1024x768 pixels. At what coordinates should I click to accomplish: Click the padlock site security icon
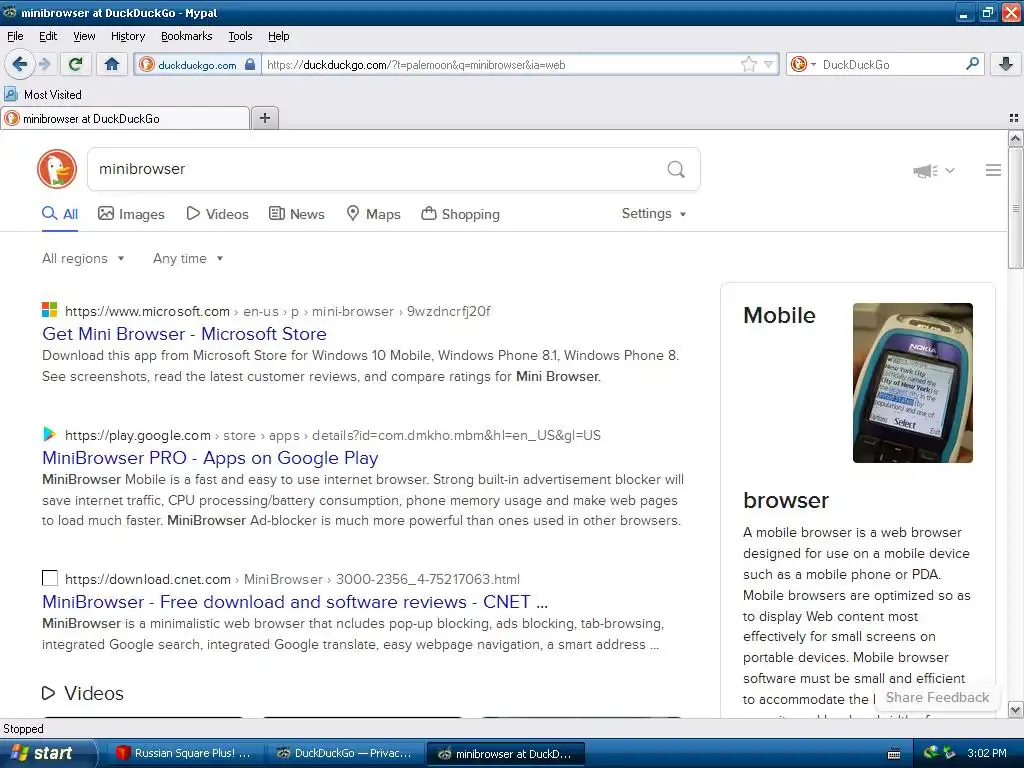[249, 65]
